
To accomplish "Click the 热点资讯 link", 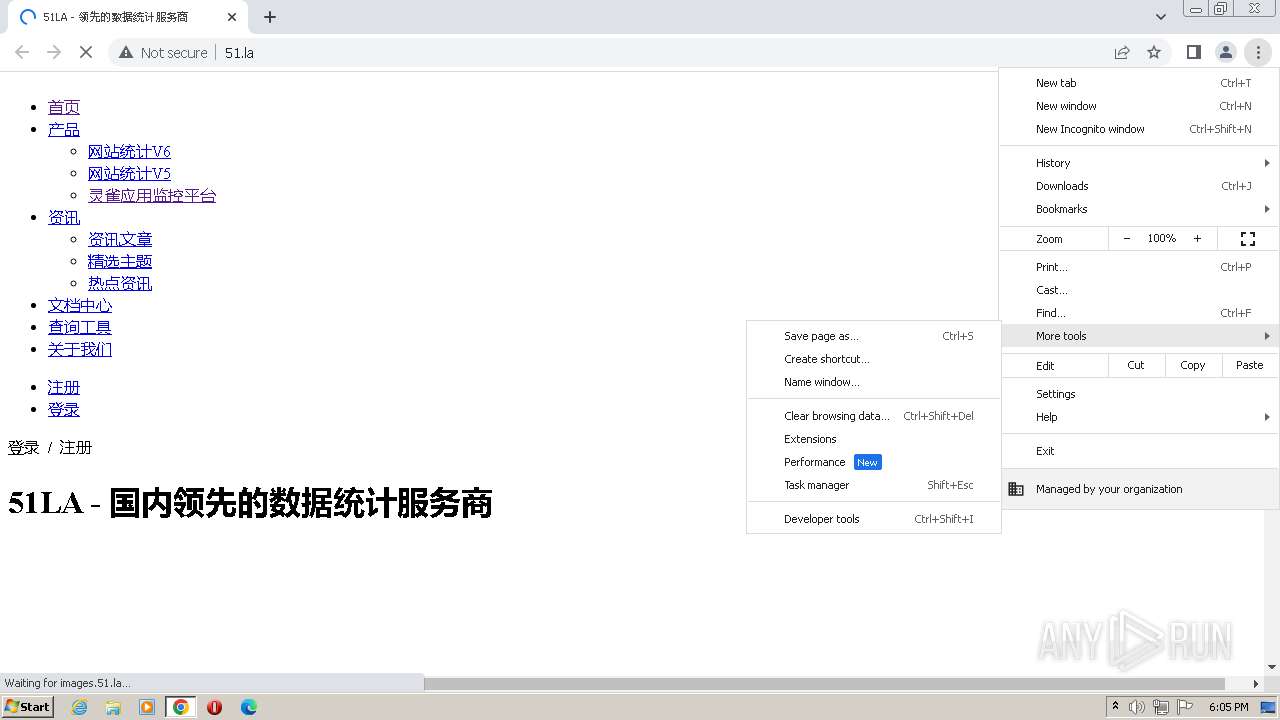I will 120,283.
